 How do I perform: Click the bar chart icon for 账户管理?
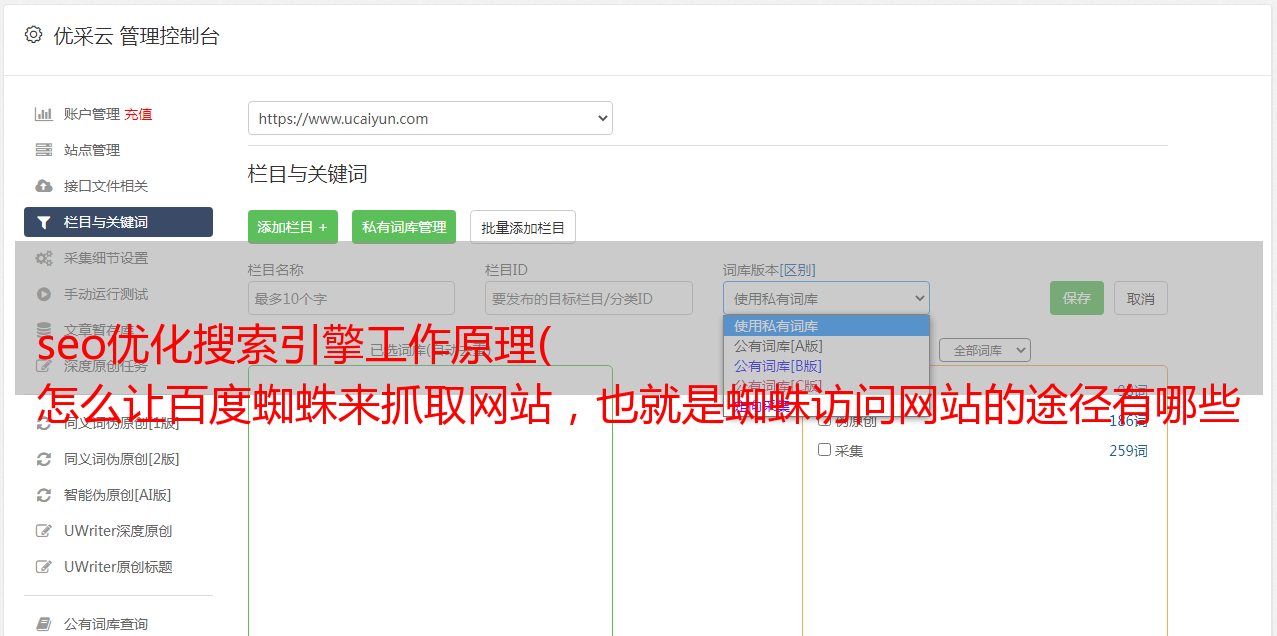pos(44,114)
